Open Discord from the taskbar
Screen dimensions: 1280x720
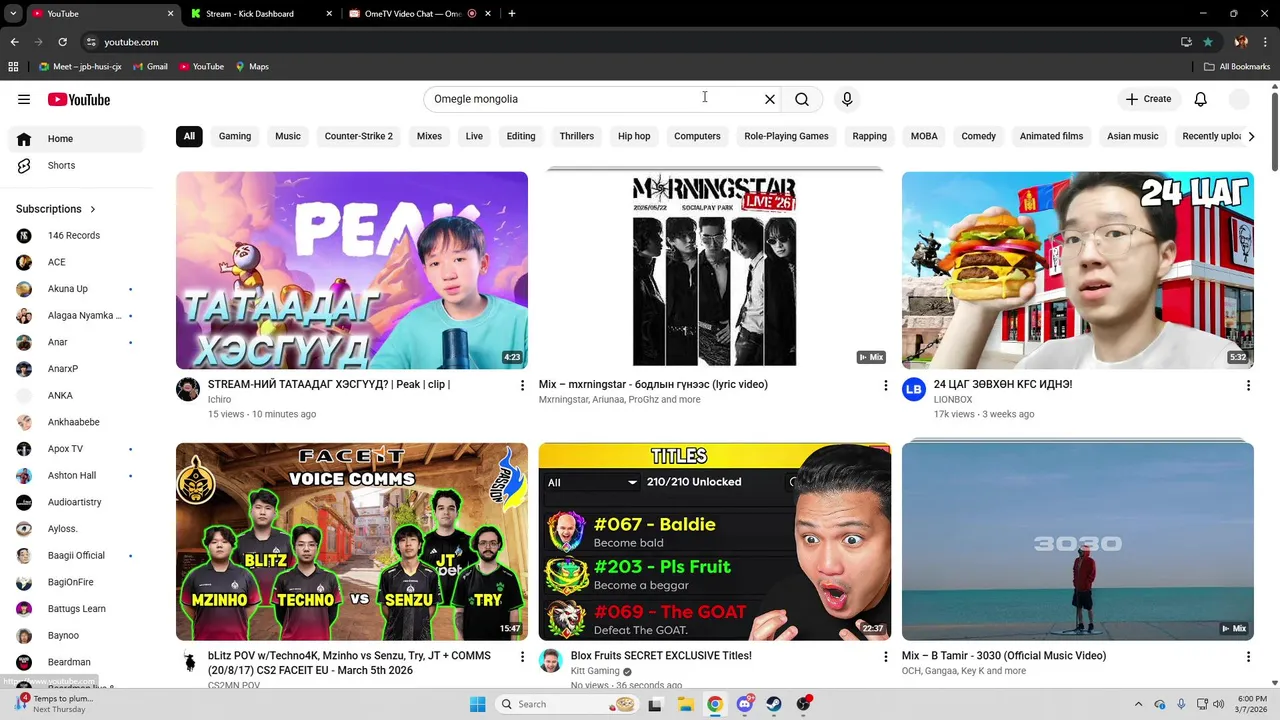[745, 704]
